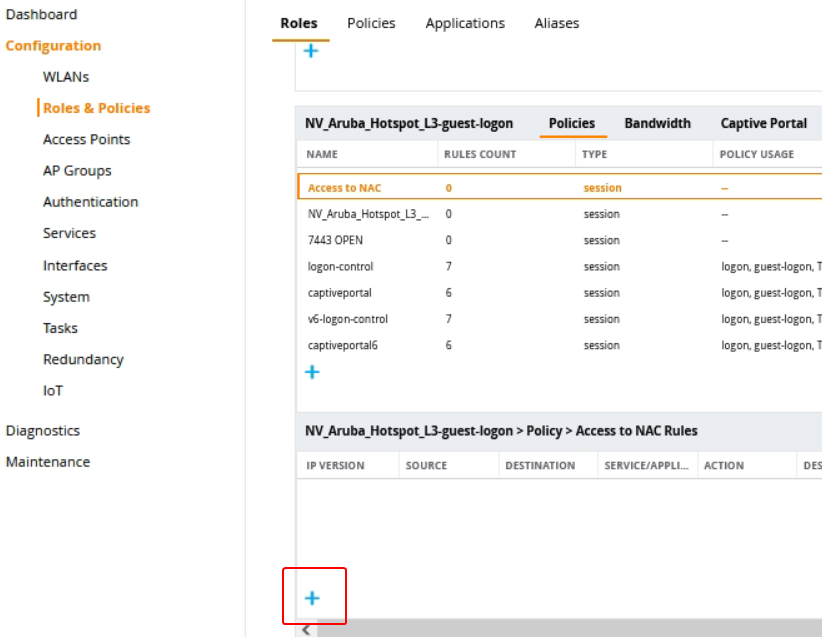
Task: Sort policies by the Rules Count column
Action: pyautogui.click(x=480, y=154)
